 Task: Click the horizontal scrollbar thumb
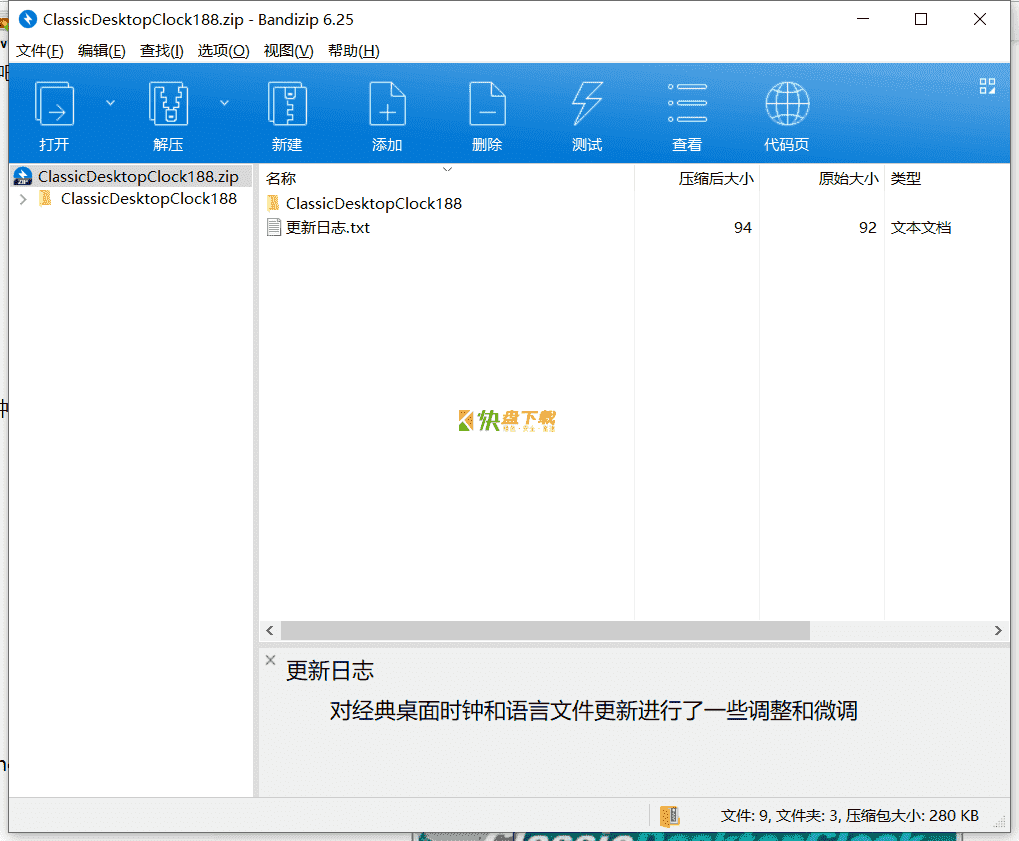[x=545, y=630]
